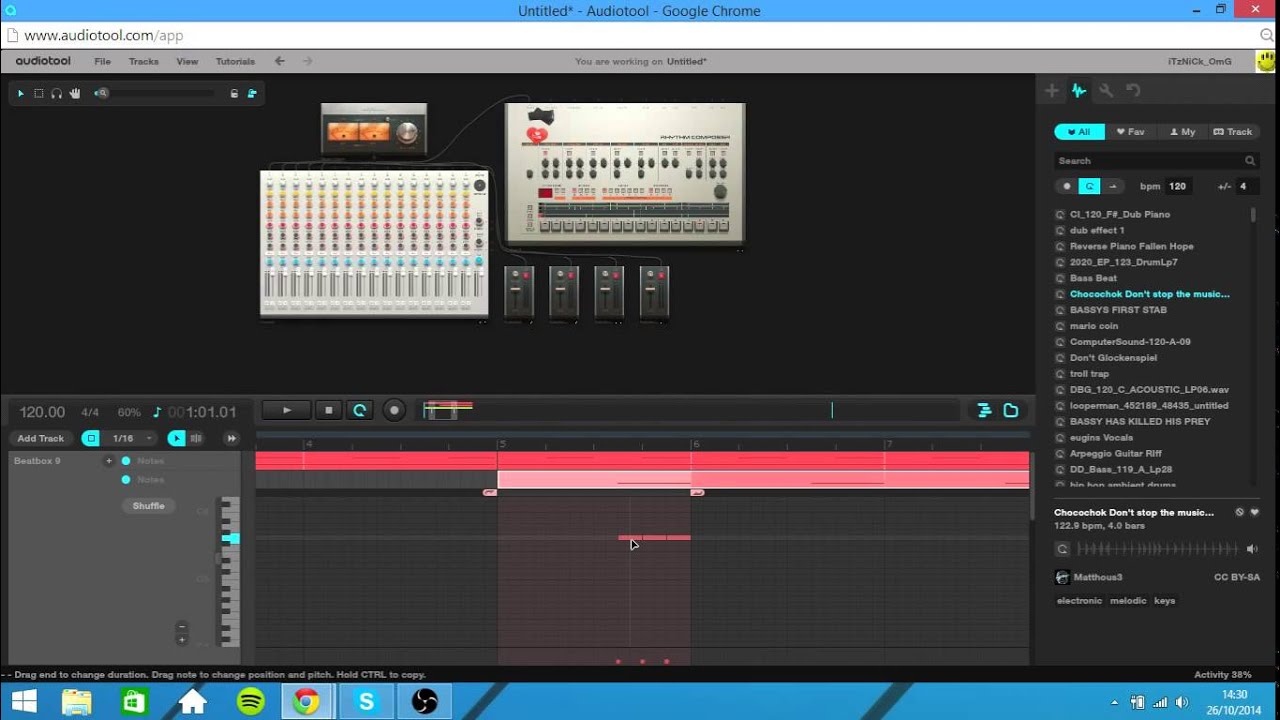Expand Beatbox 9 track with plus icon
This screenshot has height=720, width=1280.
coord(109,461)
